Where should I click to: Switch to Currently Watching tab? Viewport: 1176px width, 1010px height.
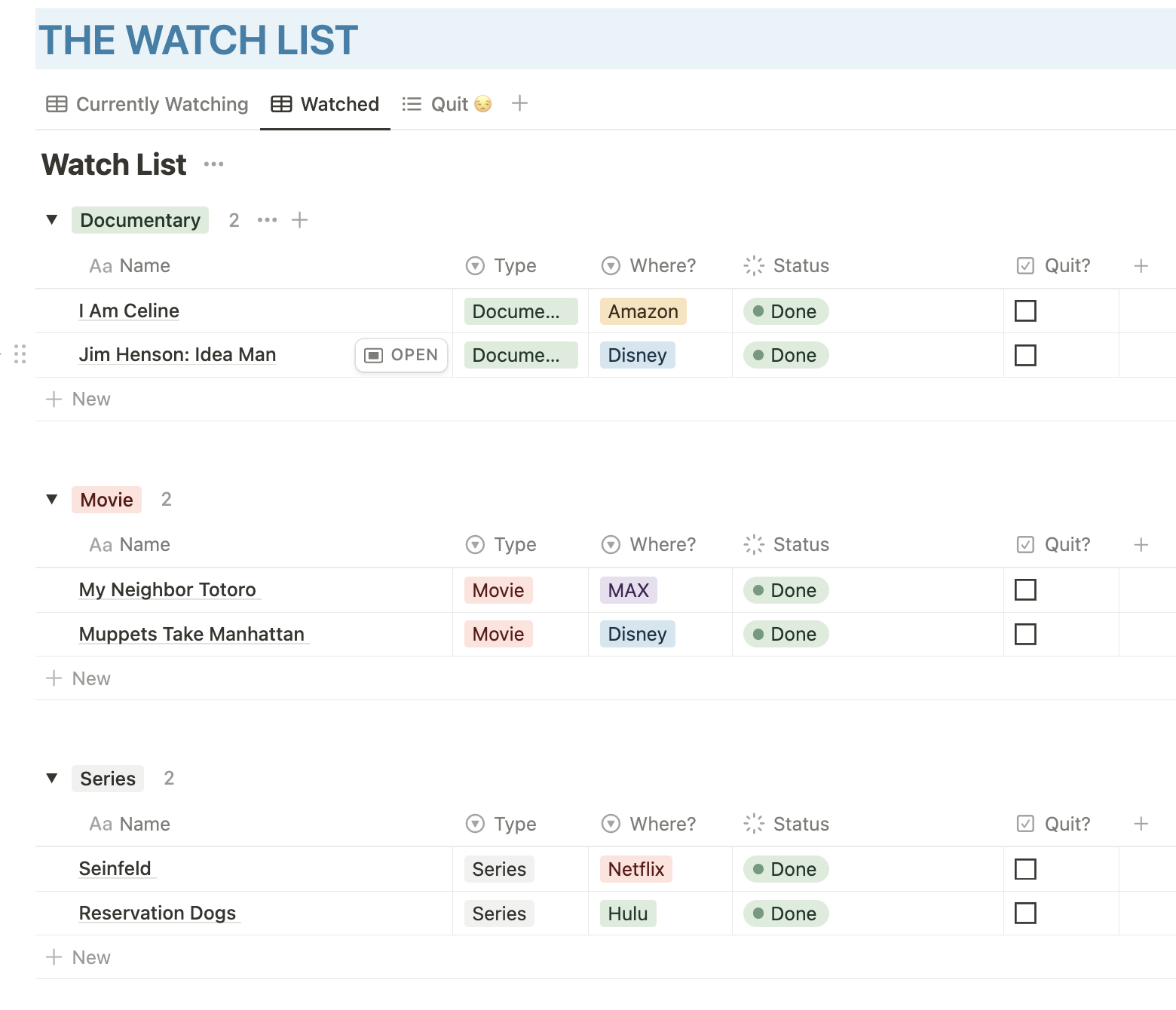148,104
